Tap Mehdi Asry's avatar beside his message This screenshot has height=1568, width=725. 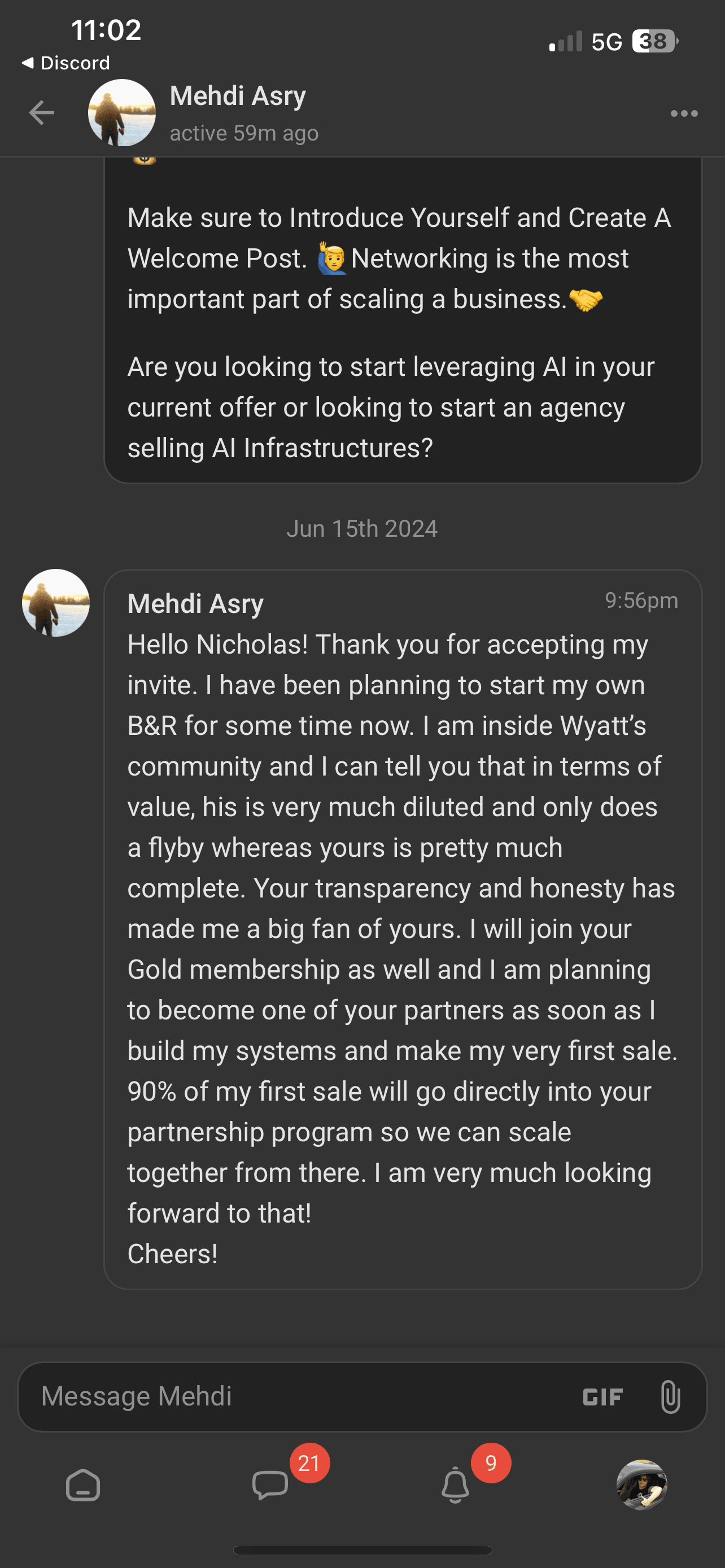56,603
